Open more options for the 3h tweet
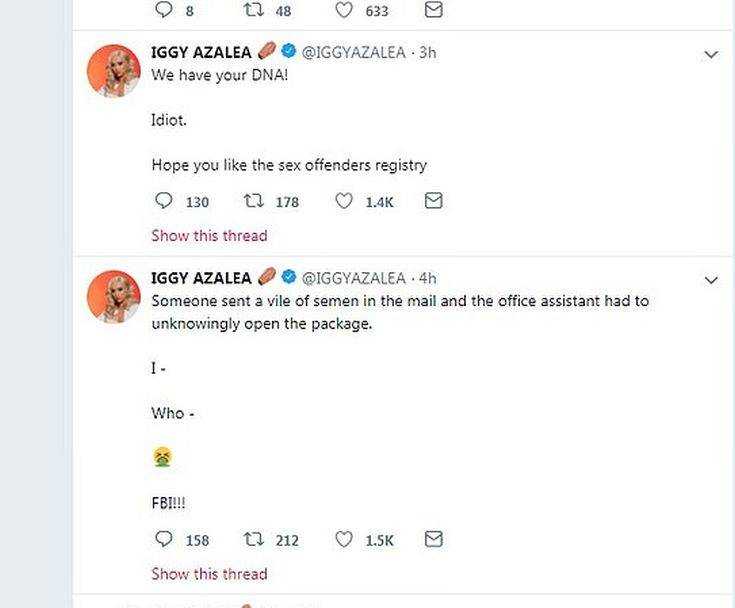Image resolution: width=735 pixels, height=608 pixels. [711, 55]
